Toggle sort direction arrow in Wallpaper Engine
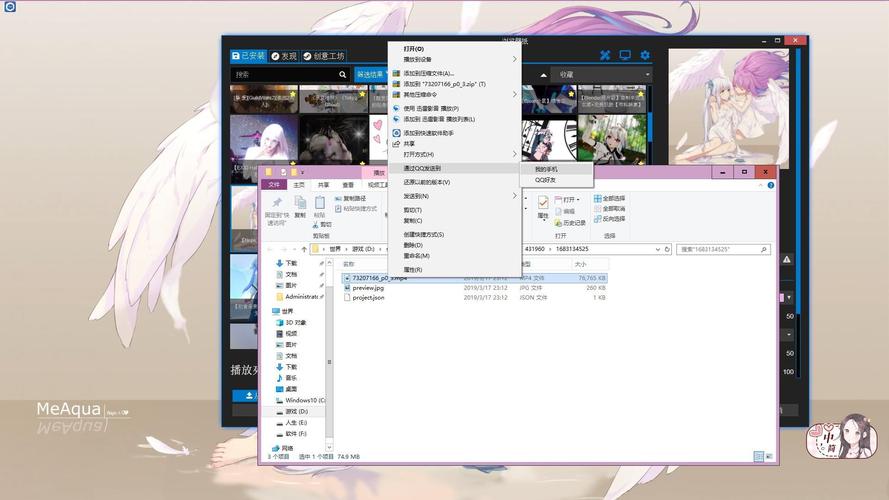 tap(543, 75)
